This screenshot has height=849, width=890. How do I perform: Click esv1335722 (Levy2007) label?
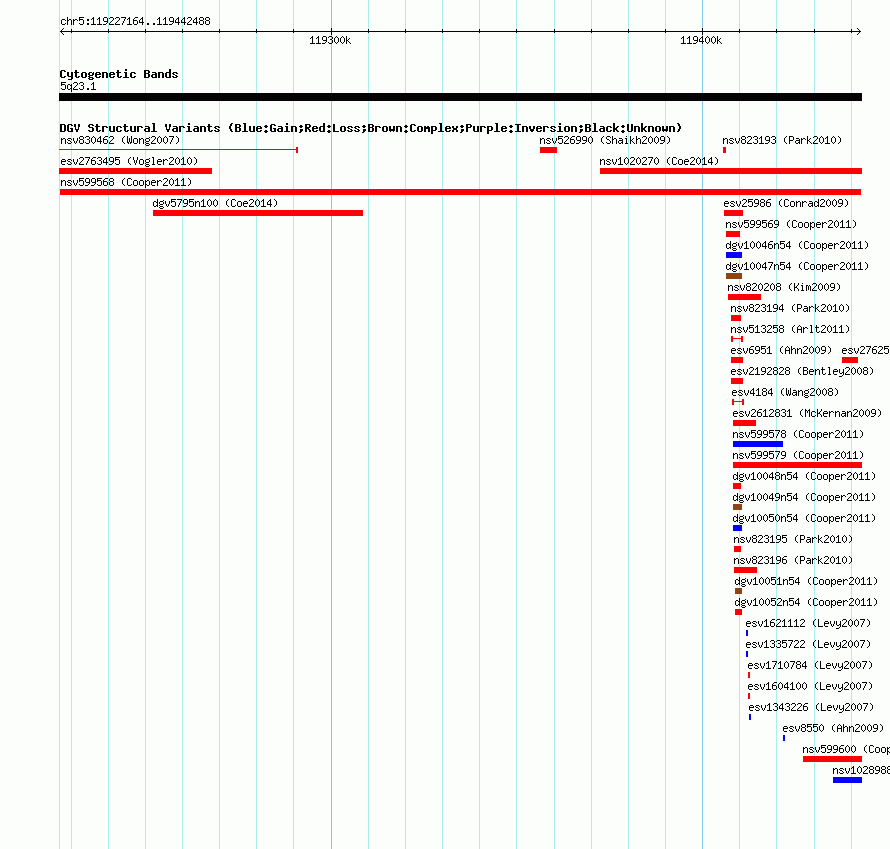(808, 644)
